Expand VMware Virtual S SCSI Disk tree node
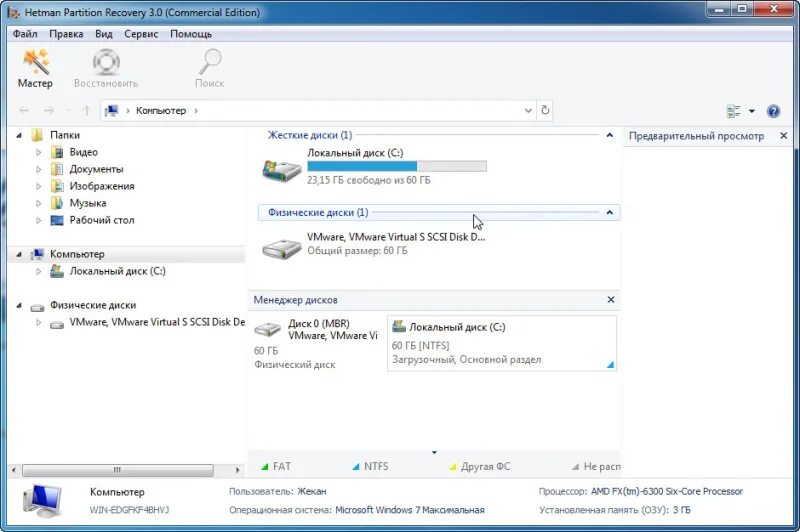 [38, 322]
